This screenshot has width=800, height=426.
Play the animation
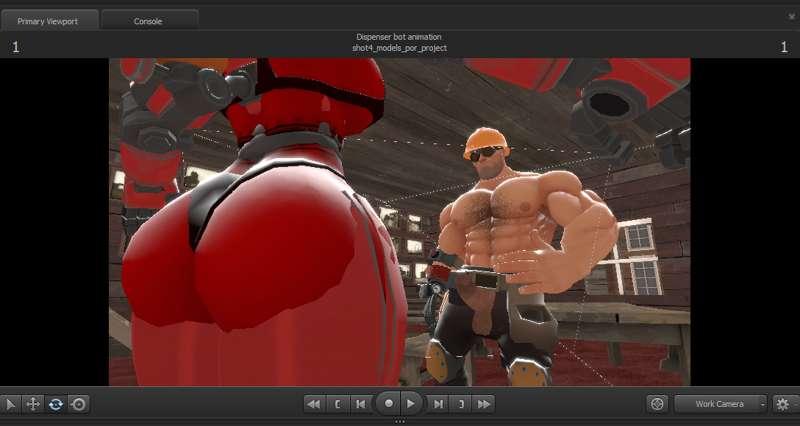click(411, 404)
